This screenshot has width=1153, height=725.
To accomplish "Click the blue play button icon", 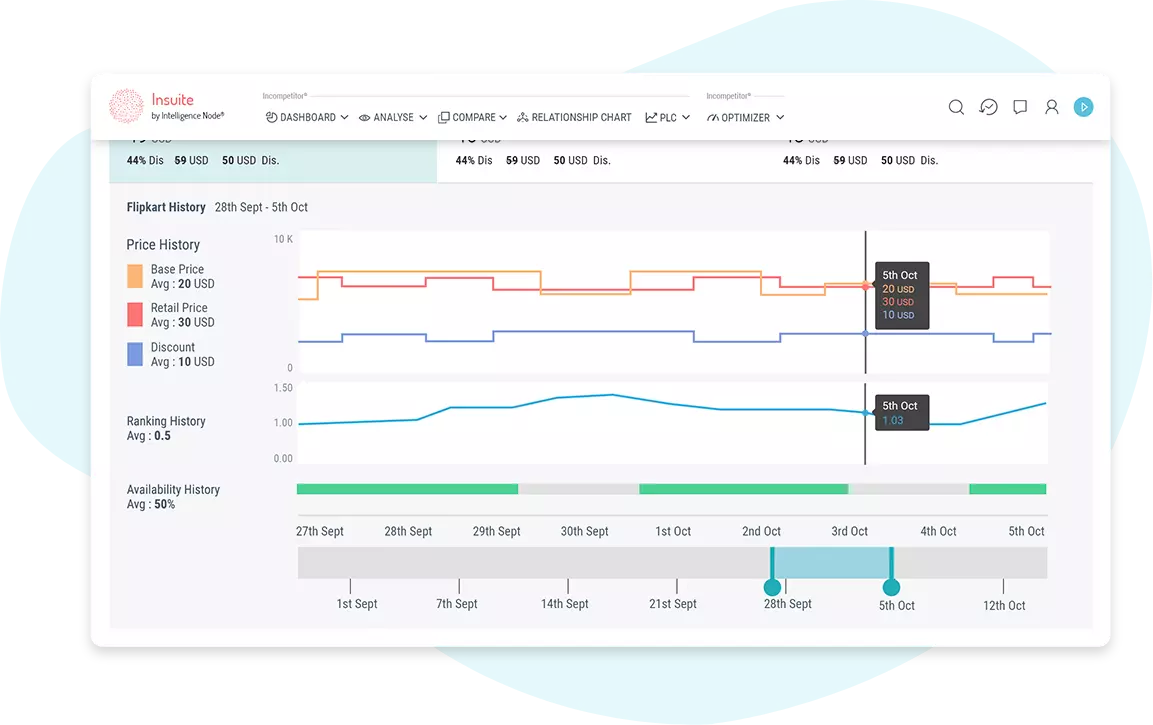I will pyautogui.click(x=1083, y=107).
